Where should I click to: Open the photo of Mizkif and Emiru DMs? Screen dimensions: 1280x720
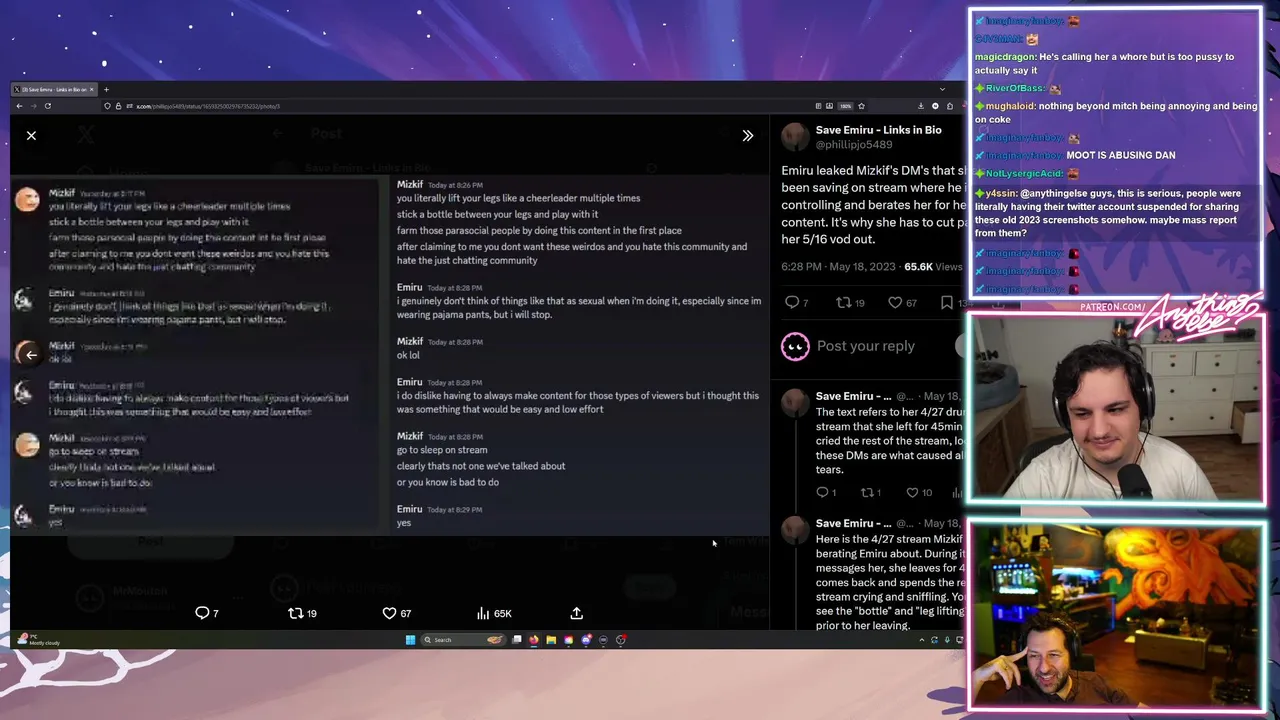389,355
